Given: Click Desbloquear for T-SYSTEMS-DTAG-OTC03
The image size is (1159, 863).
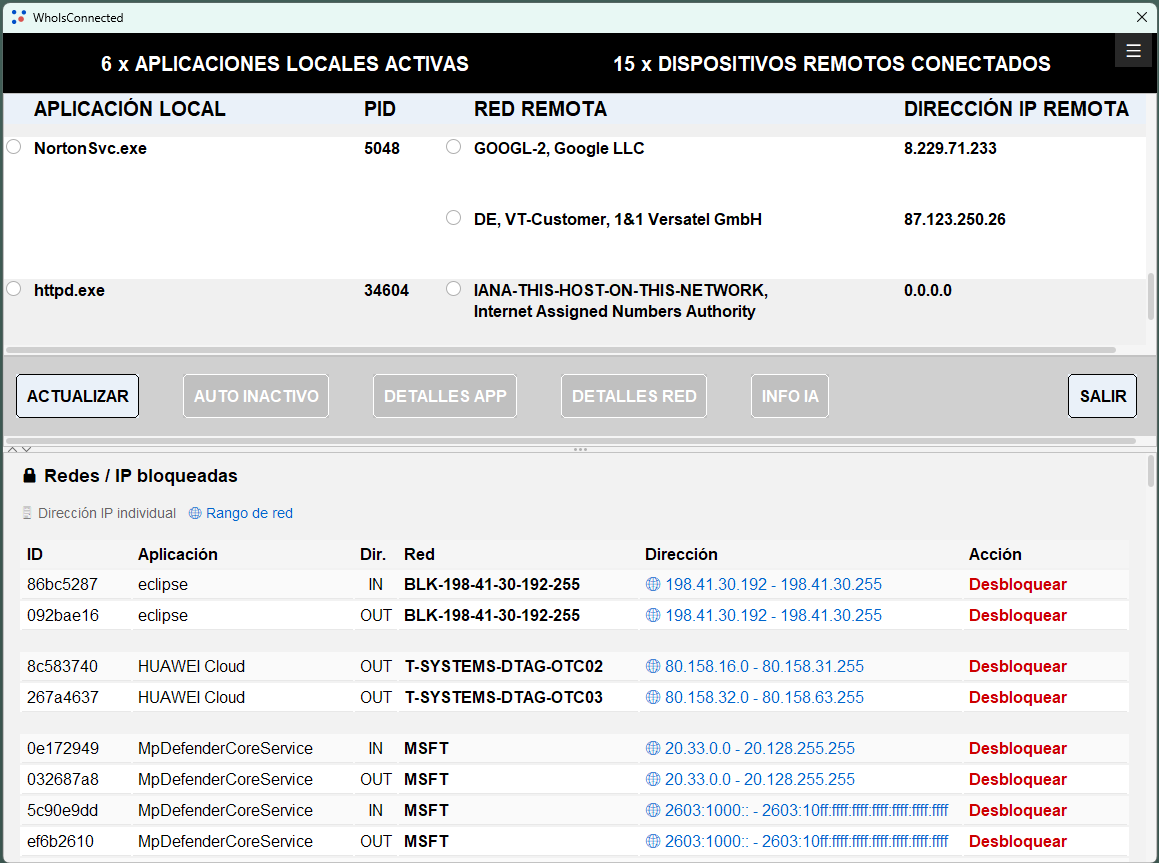Looking at the screenshot, I should pyautogui.click(x=1018, y=697).
